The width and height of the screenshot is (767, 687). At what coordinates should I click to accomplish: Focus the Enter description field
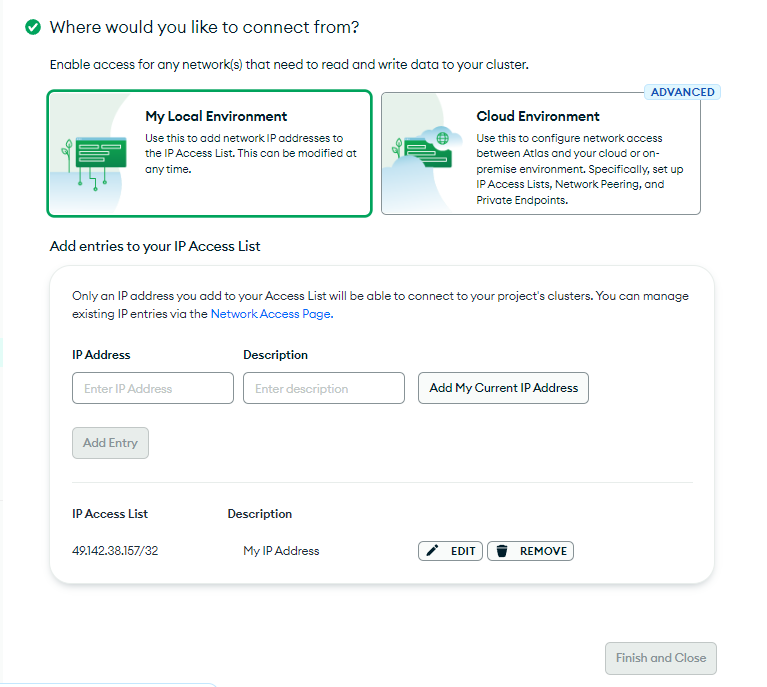pyautogui.click(x=323, y=388)
